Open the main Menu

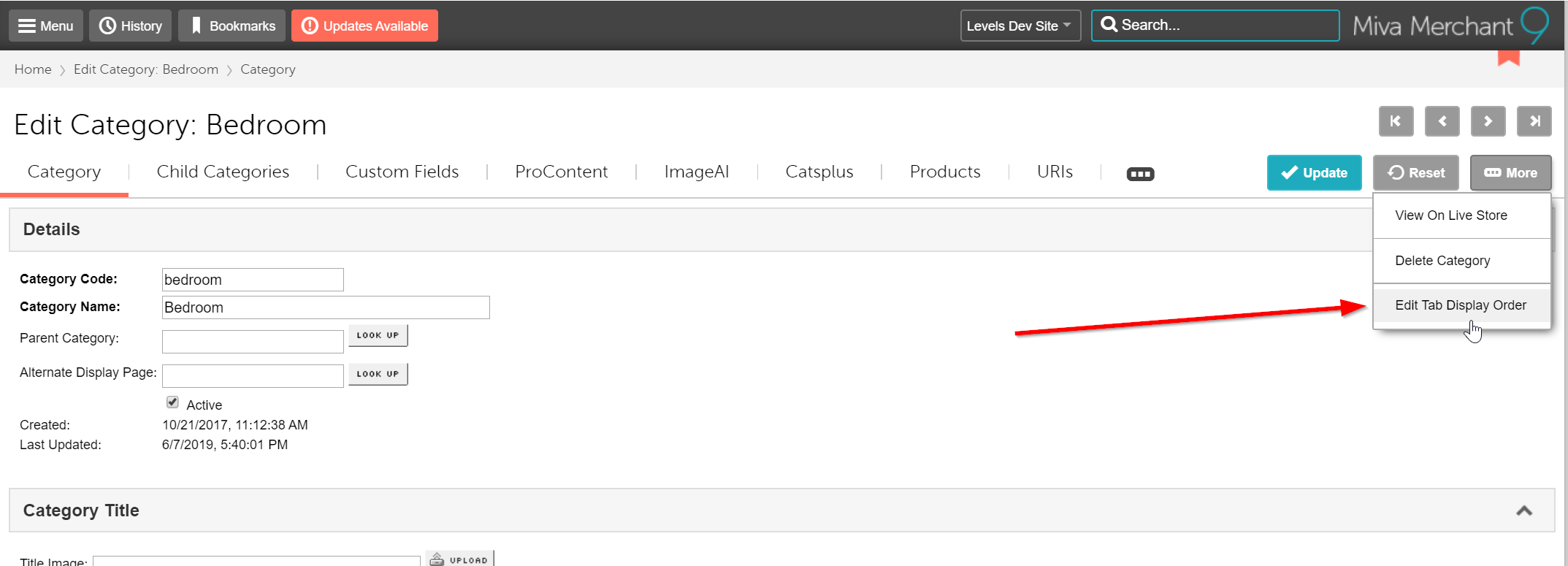45,26
